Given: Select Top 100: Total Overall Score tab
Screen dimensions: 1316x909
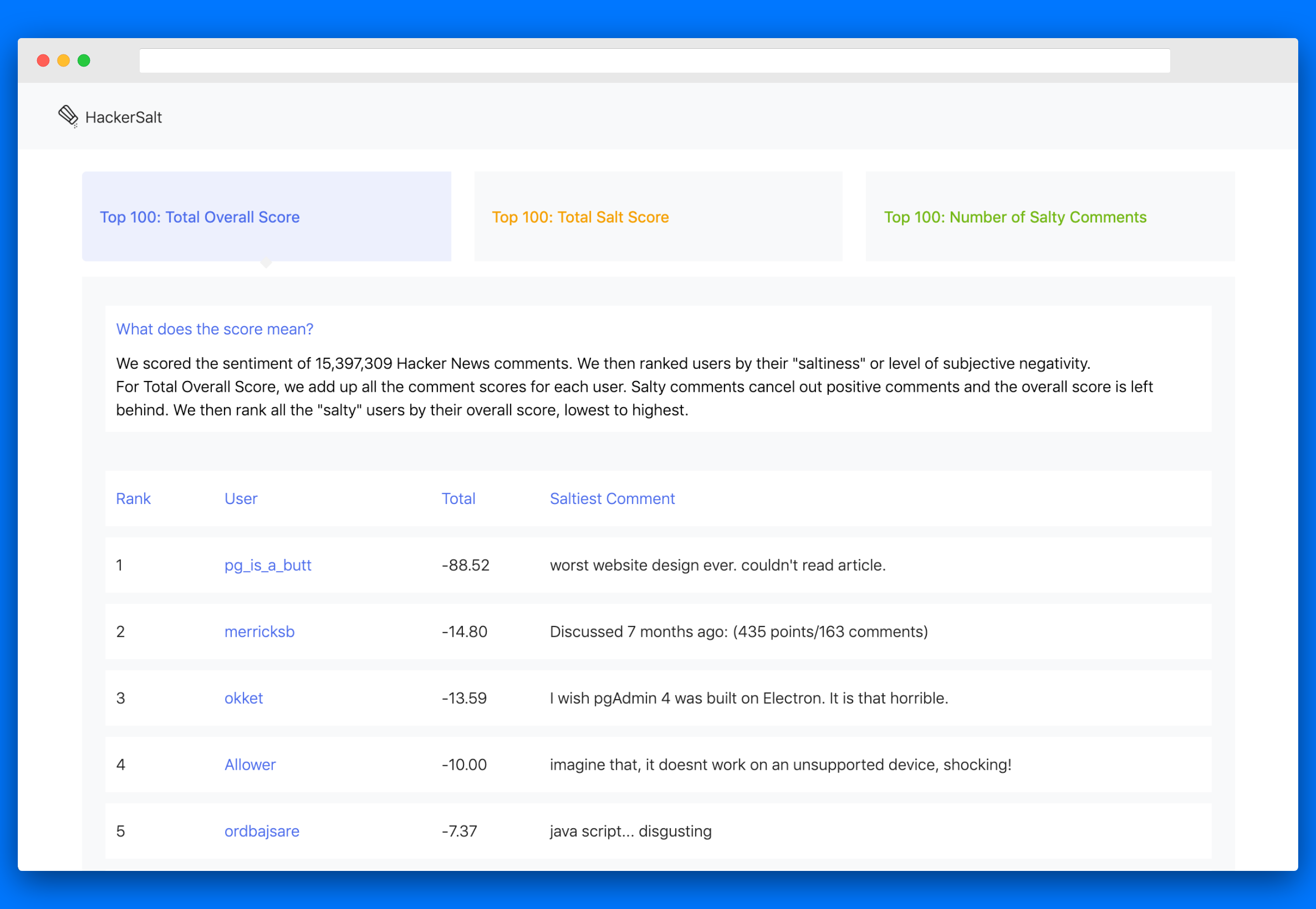Looking at the screenshot, I should 200,217.
